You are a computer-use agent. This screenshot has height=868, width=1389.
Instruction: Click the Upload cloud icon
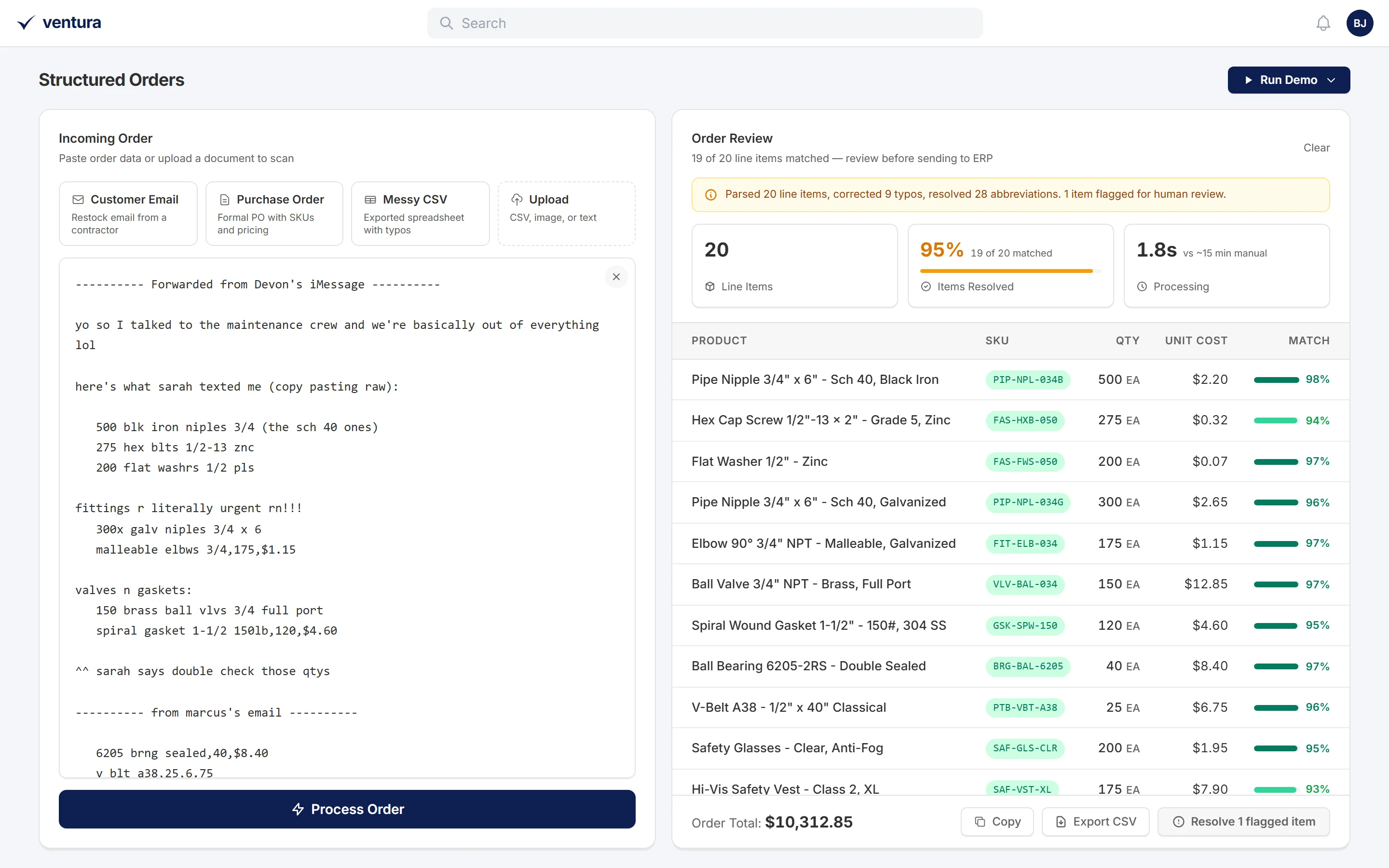click(517, 199)
